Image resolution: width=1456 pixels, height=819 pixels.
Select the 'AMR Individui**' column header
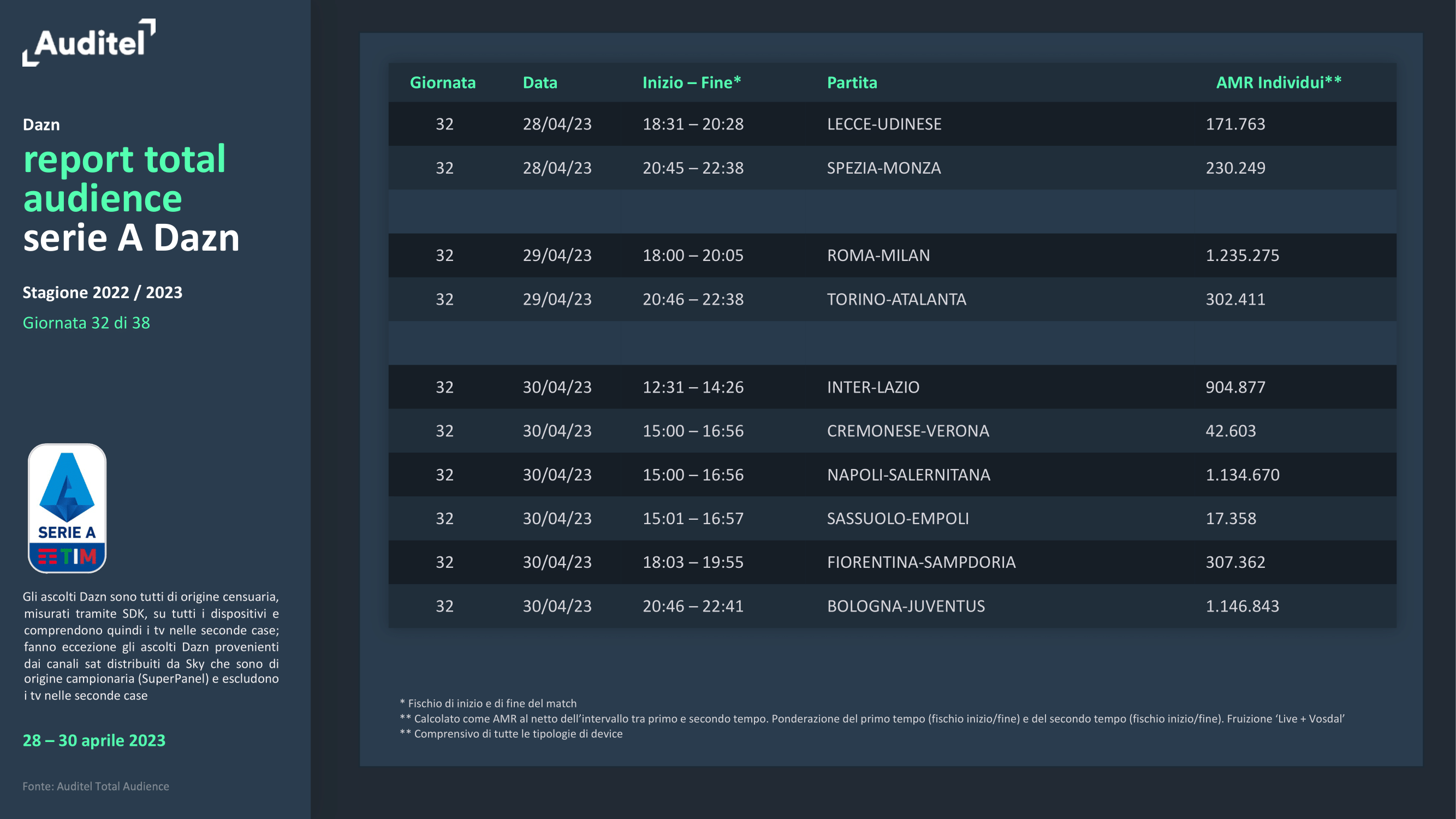(1279, 82)
